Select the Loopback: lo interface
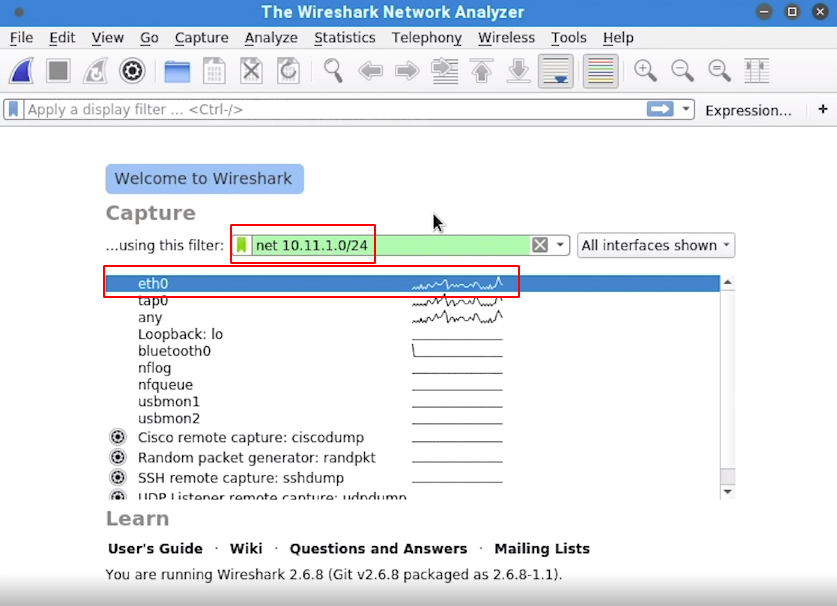Screen dimensions: 837x606 pyautogui.click(x=180, y=334)
